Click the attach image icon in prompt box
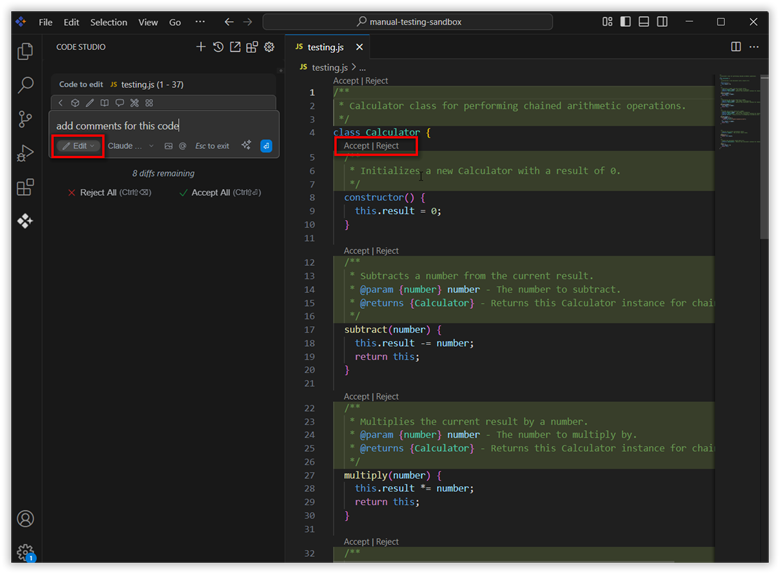Image resolution: width=780 pixels, height=574 pixels. [x=168, y=146]
